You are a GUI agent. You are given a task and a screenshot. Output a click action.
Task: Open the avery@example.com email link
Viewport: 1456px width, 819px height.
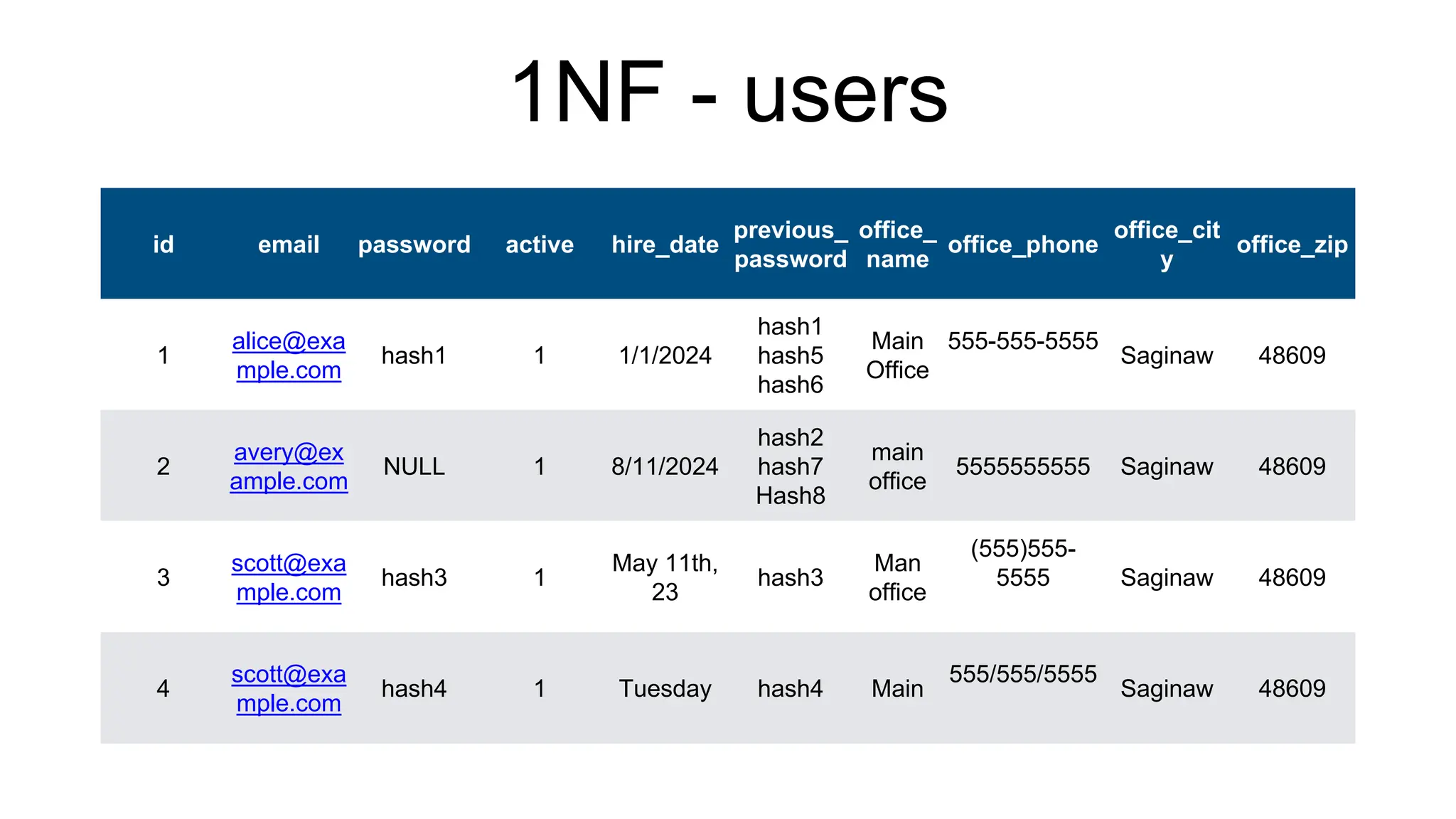pyautogui.click(x=289, y=466)
